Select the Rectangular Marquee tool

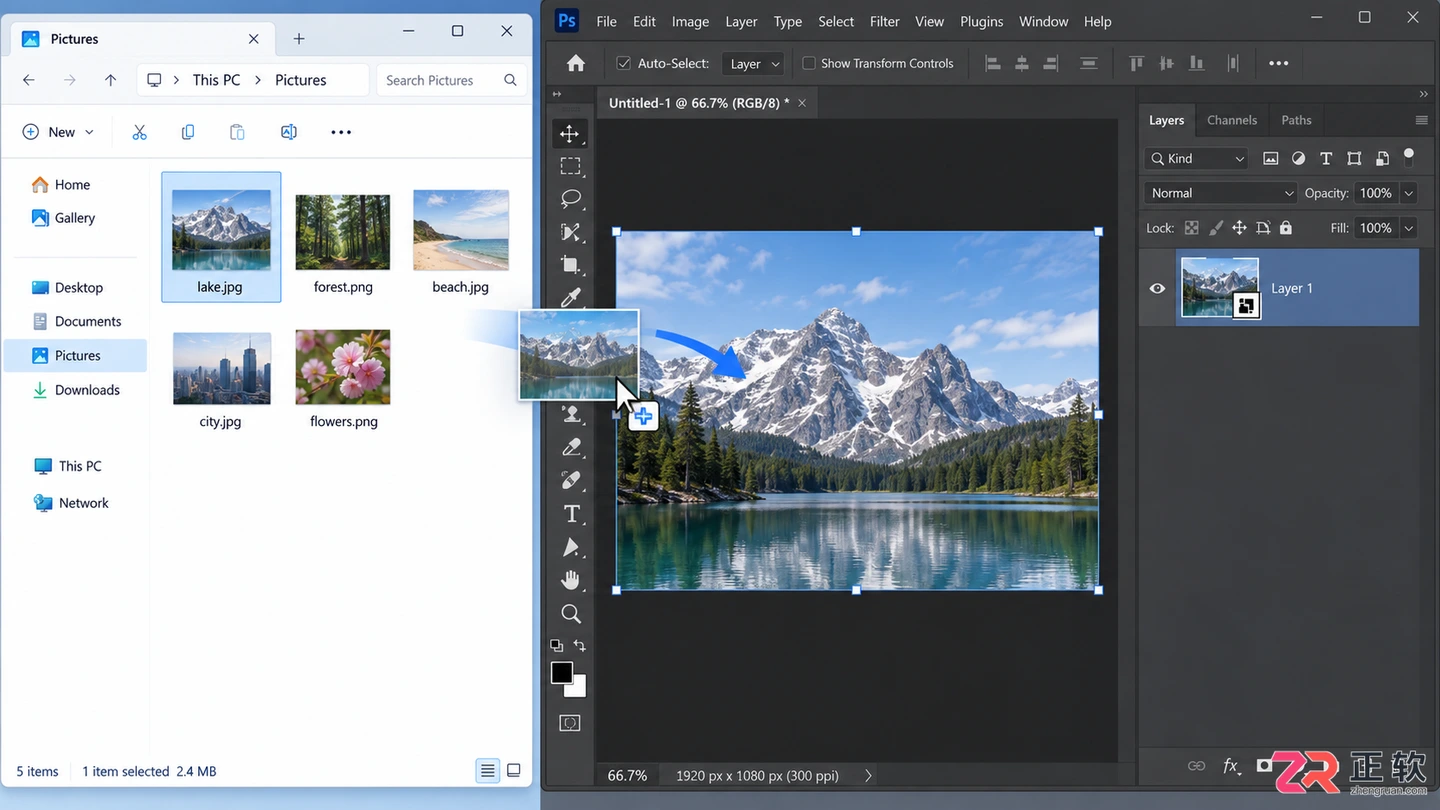tap(570, 166)
